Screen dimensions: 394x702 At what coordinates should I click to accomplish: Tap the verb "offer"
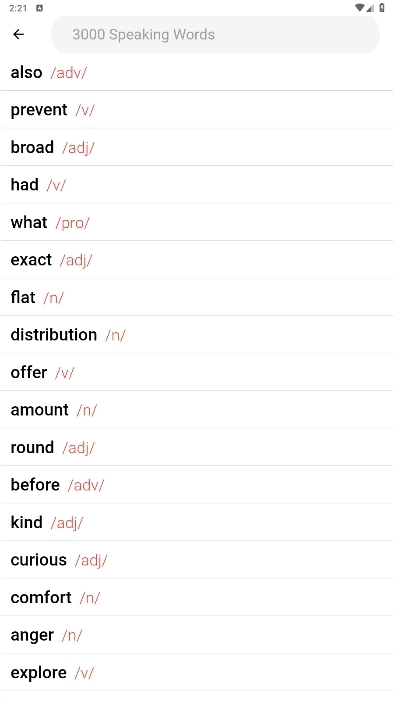pos(197,372)
